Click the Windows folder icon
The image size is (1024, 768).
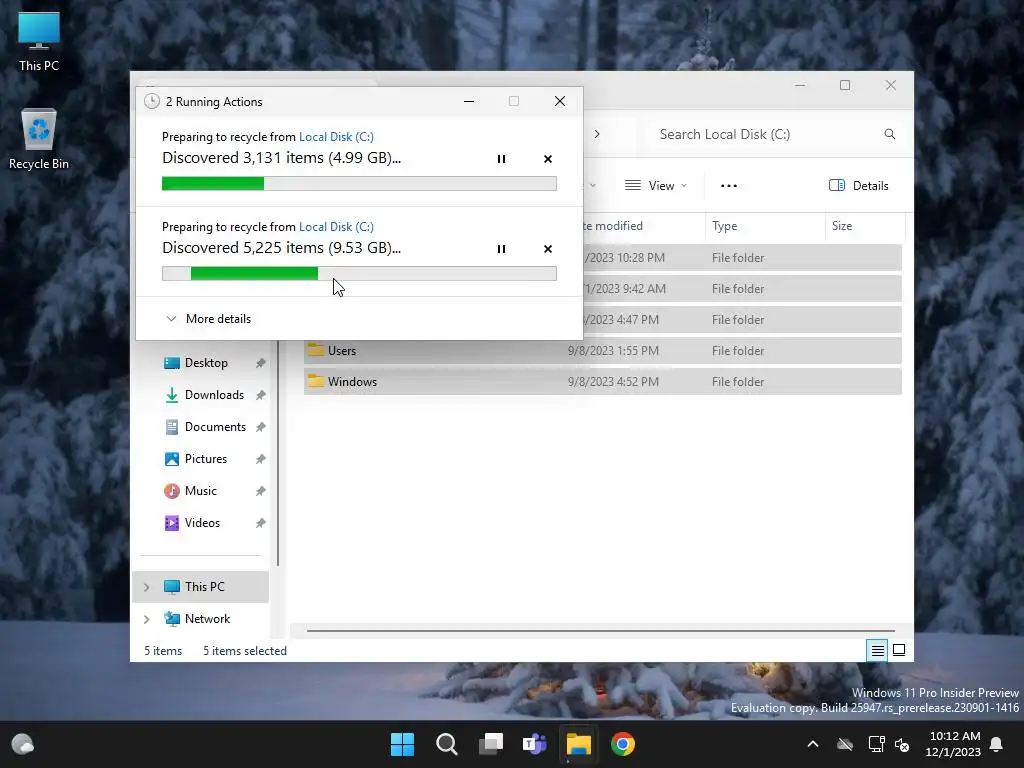(316, 381)
